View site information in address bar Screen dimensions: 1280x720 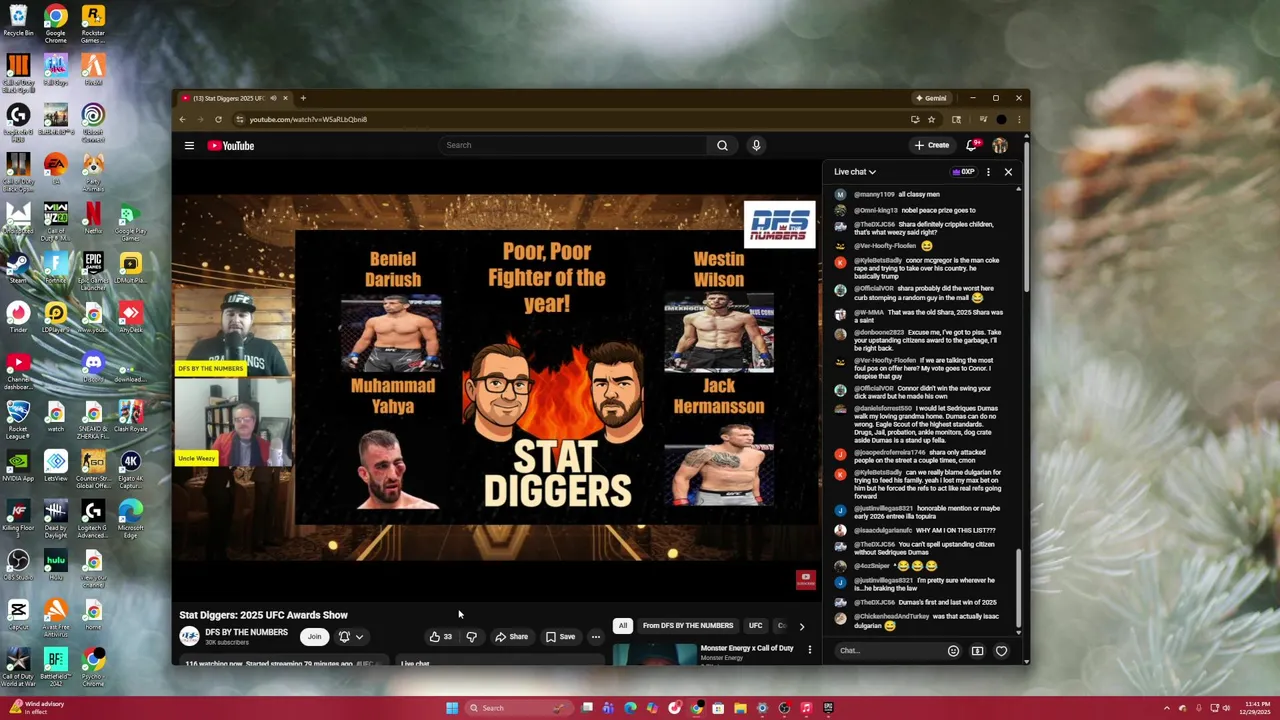pos(239,119)
